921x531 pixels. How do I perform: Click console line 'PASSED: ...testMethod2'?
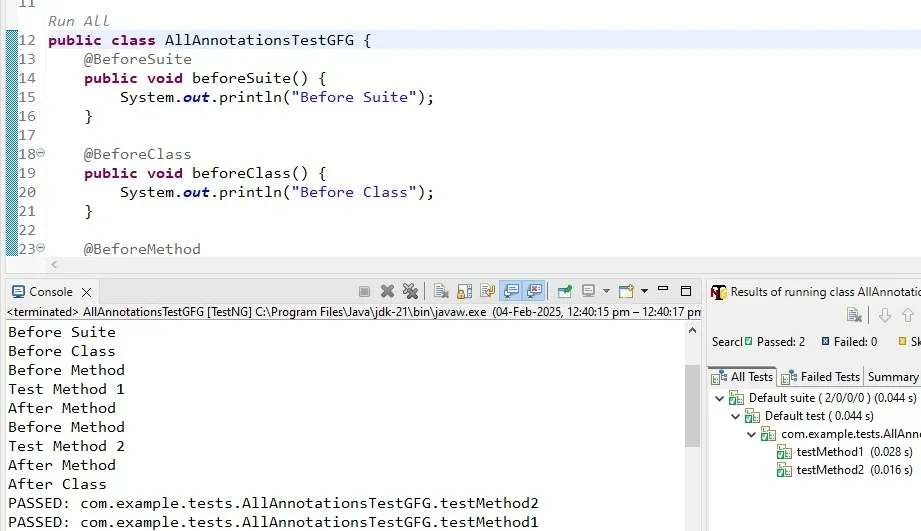click(273, 503)
